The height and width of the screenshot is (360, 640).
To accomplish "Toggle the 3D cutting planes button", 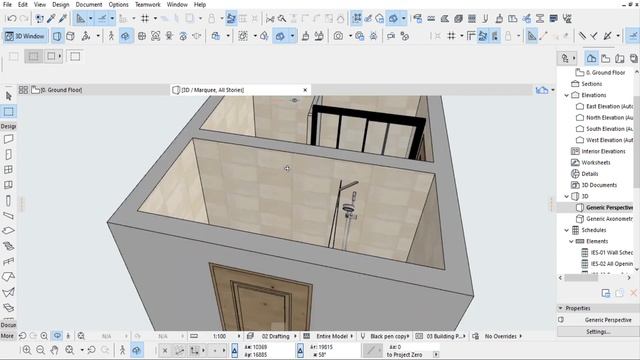I will click(x=280, y=36).
